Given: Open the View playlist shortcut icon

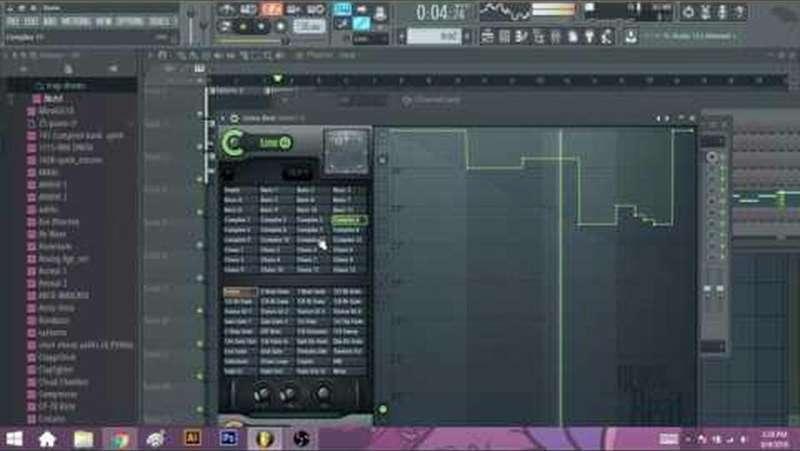Looking at the screenshot, I should [488, 36].
